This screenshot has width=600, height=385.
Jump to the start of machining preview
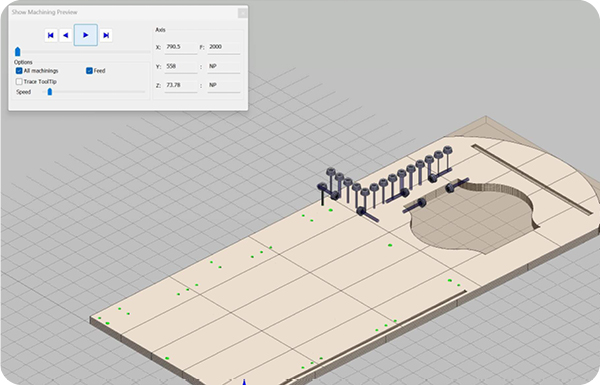coord(51,35)
